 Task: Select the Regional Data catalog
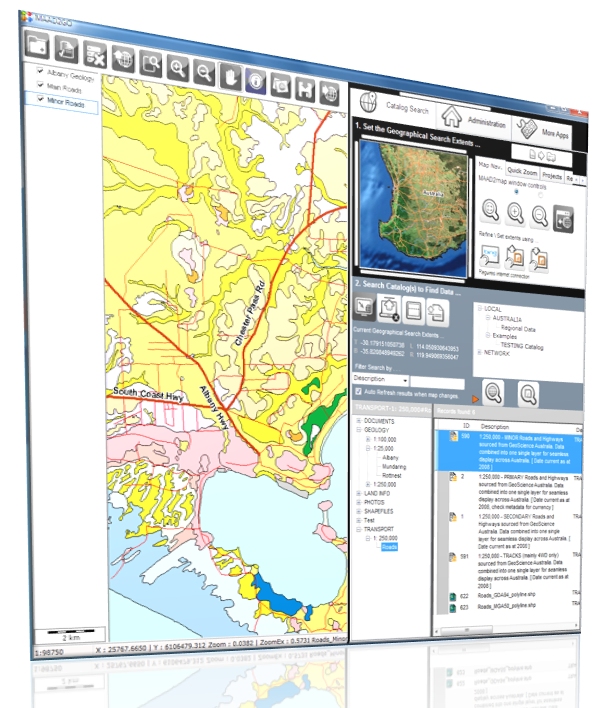click(x=518, y=328)
